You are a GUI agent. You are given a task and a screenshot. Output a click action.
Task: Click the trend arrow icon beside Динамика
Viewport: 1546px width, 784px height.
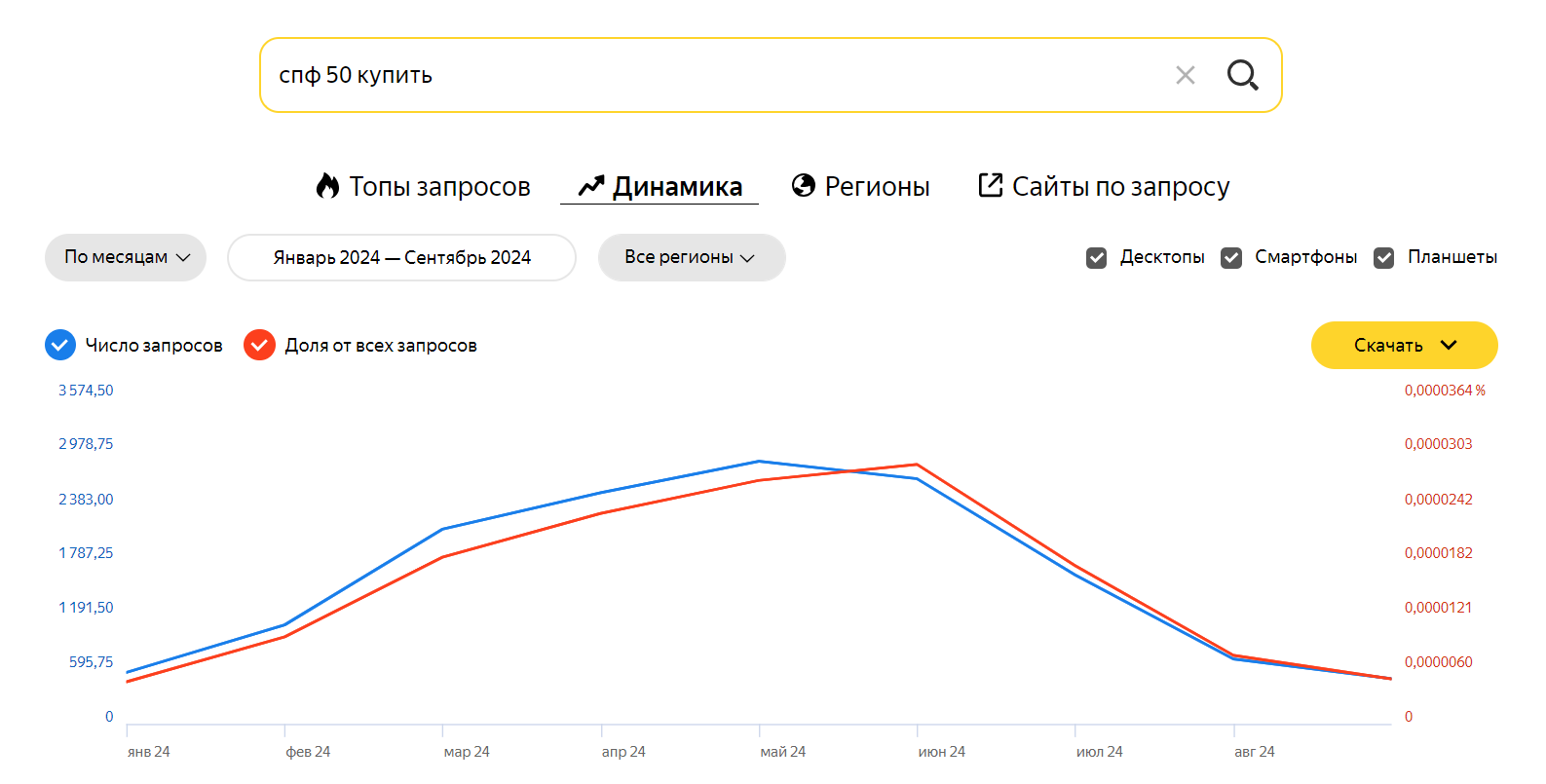tap(591, 186)
